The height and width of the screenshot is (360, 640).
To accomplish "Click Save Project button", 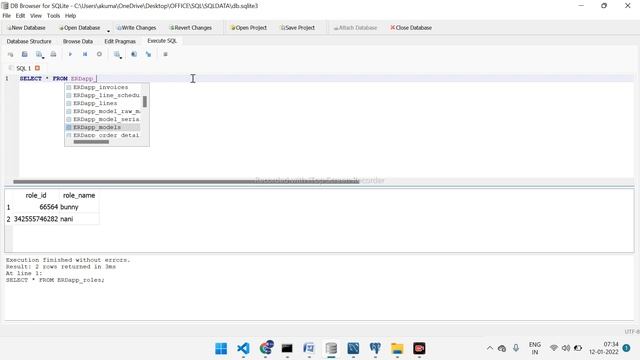I will [298, 28].
